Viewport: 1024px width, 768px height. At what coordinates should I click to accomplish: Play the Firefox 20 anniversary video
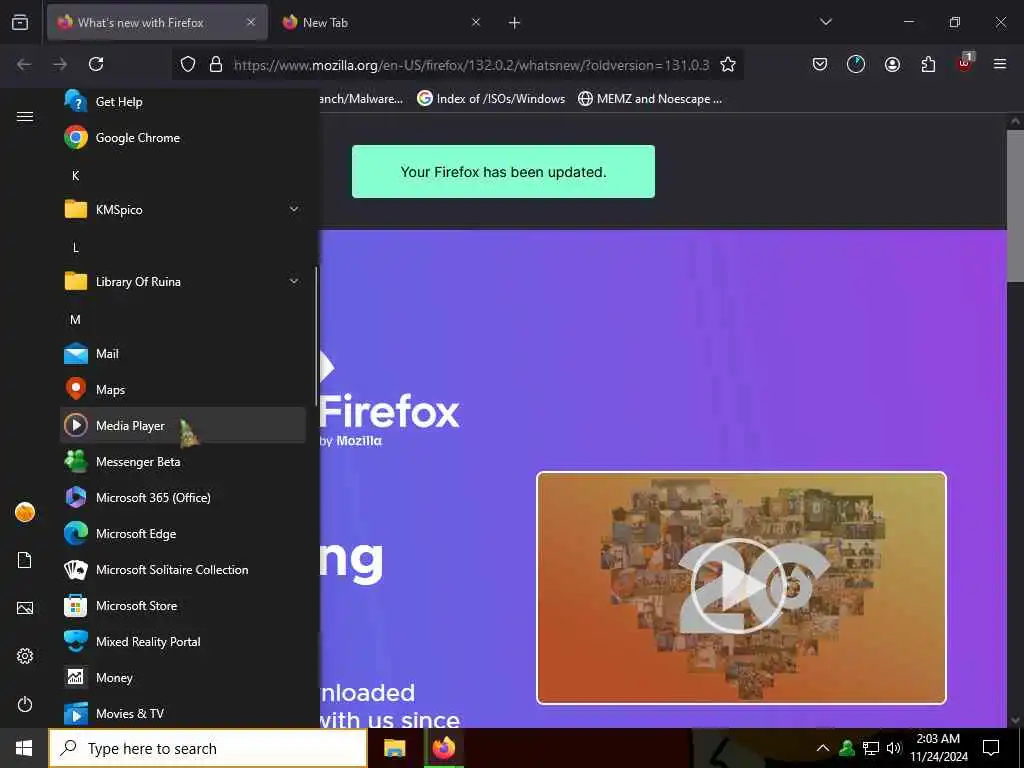(737, 586)
